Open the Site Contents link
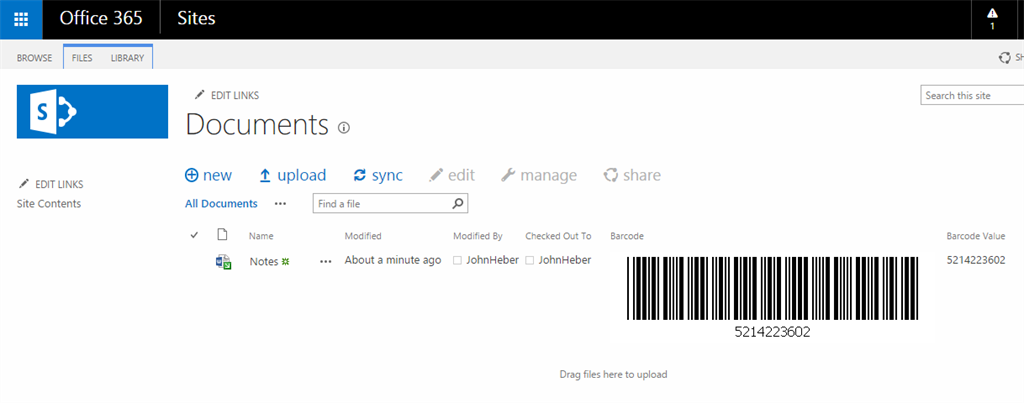 coord(49,204)
